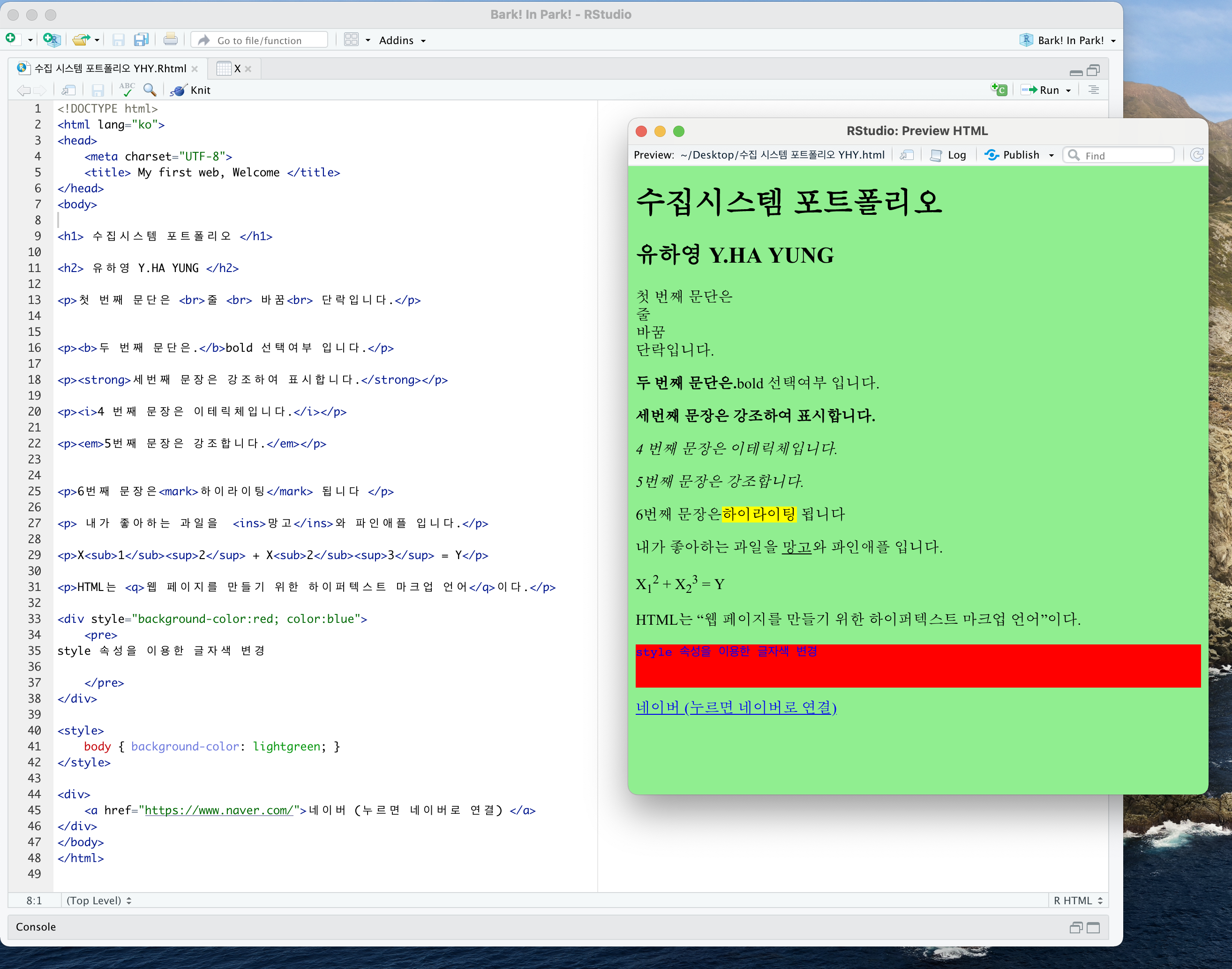This screenshot has height=969, width=1232.
Task: Click the Find field in preview
Action: 1118,155
